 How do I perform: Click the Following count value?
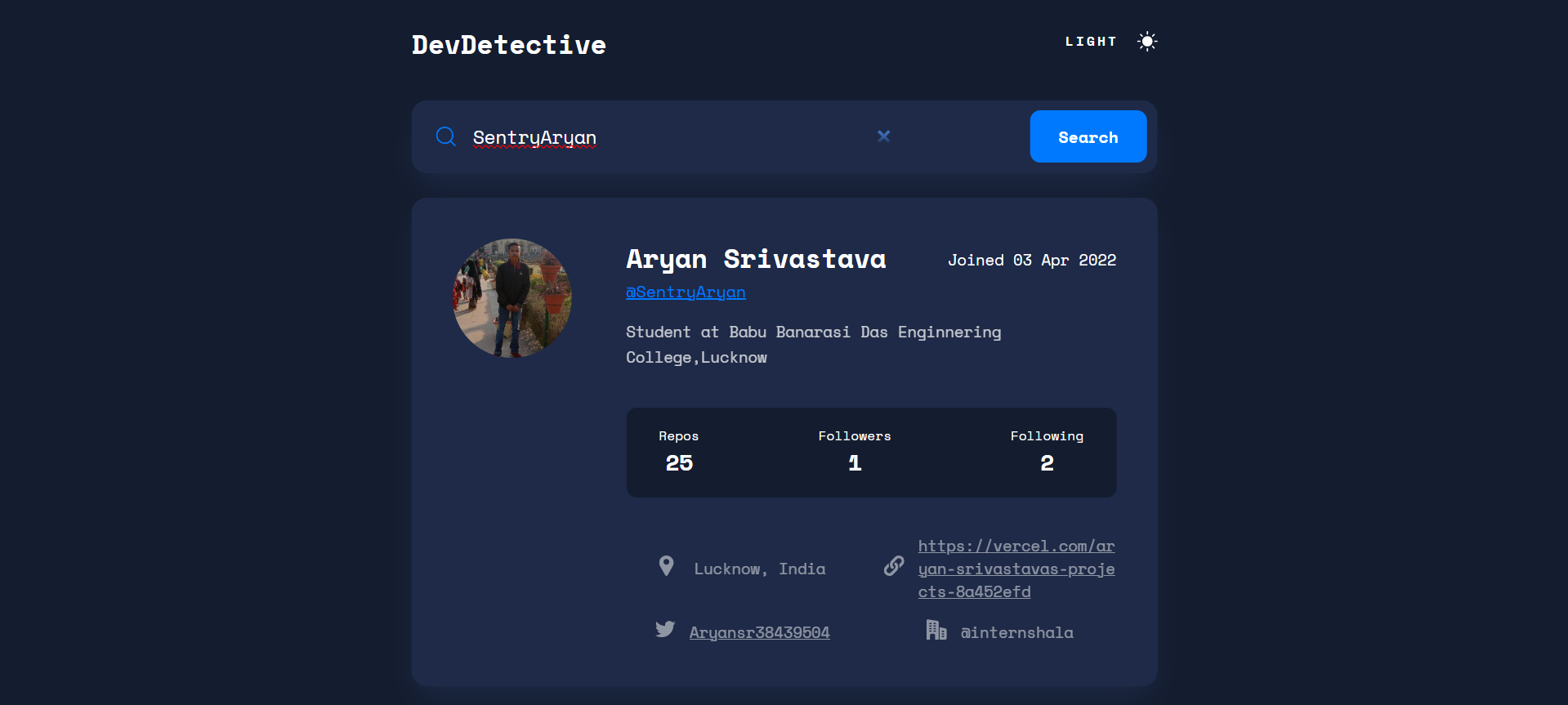coord(1047,463)
